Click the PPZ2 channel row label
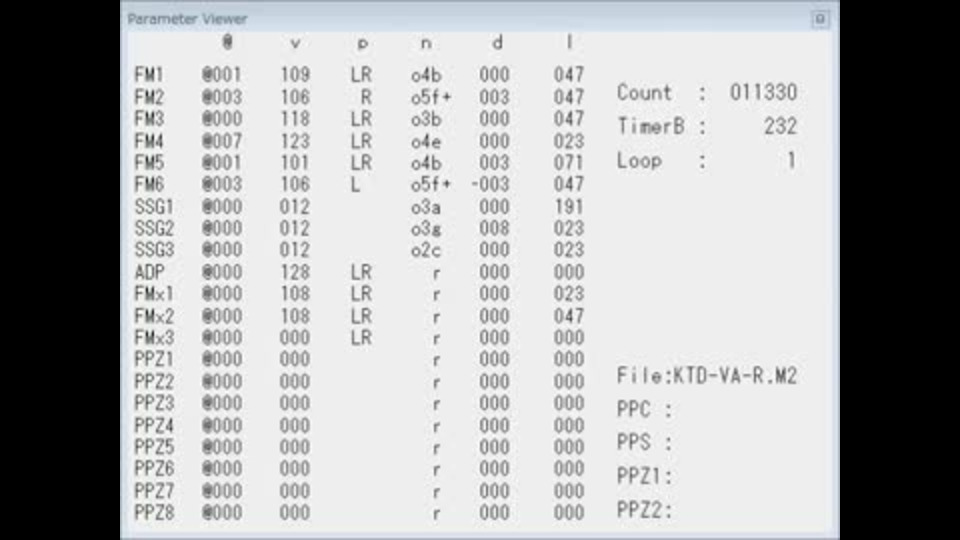Screen dimensions: 960x540 [x=154, y=381]
